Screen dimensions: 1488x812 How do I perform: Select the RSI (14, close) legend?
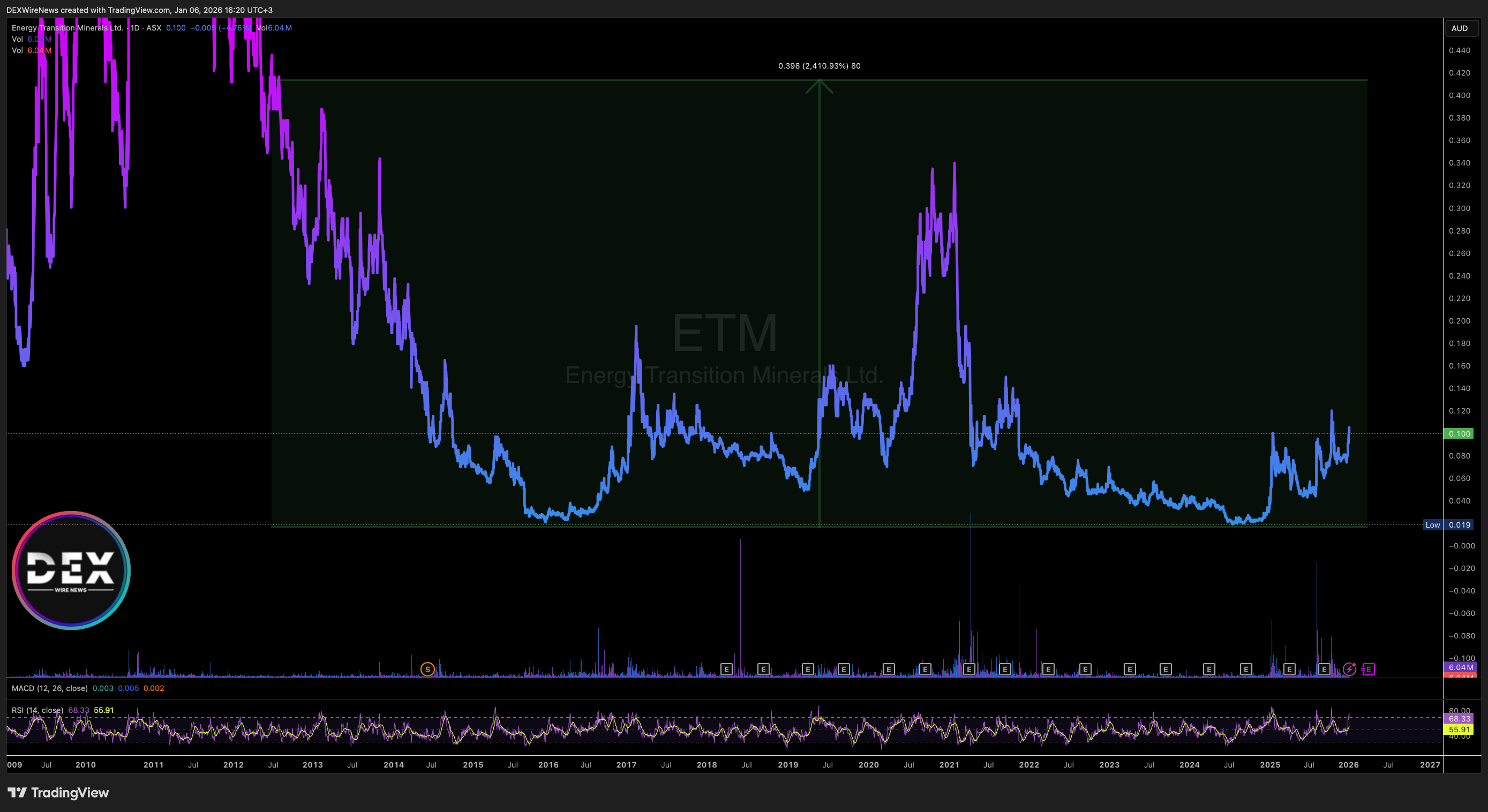coord(37,710)
